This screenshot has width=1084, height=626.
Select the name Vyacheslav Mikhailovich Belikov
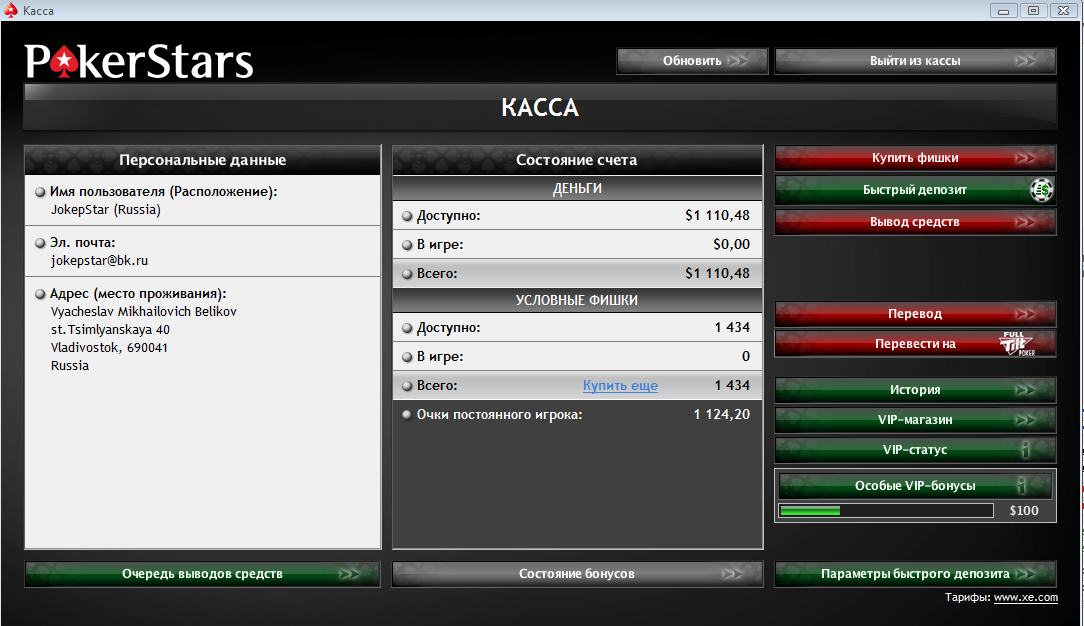pyautogui.click(x=144, y=312)
